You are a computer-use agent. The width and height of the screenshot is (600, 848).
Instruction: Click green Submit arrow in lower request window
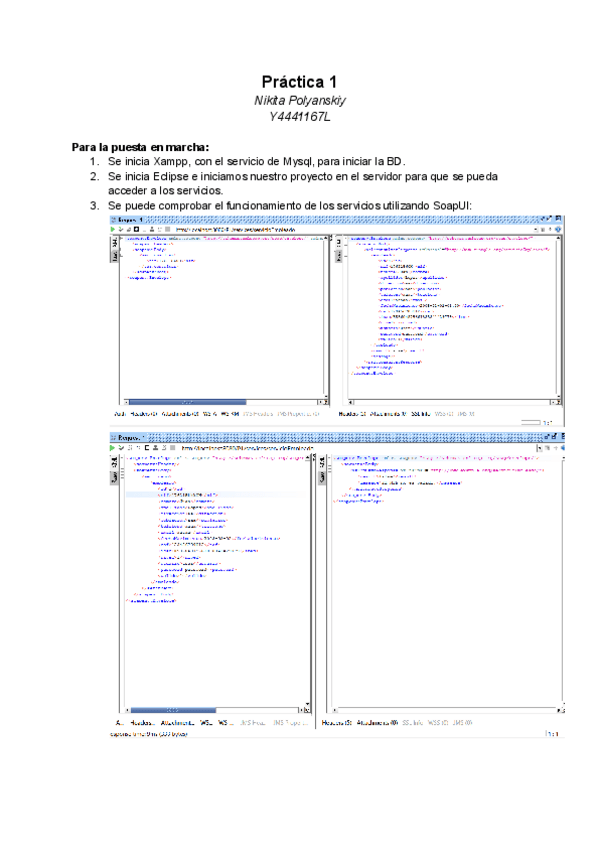(113, 449)
